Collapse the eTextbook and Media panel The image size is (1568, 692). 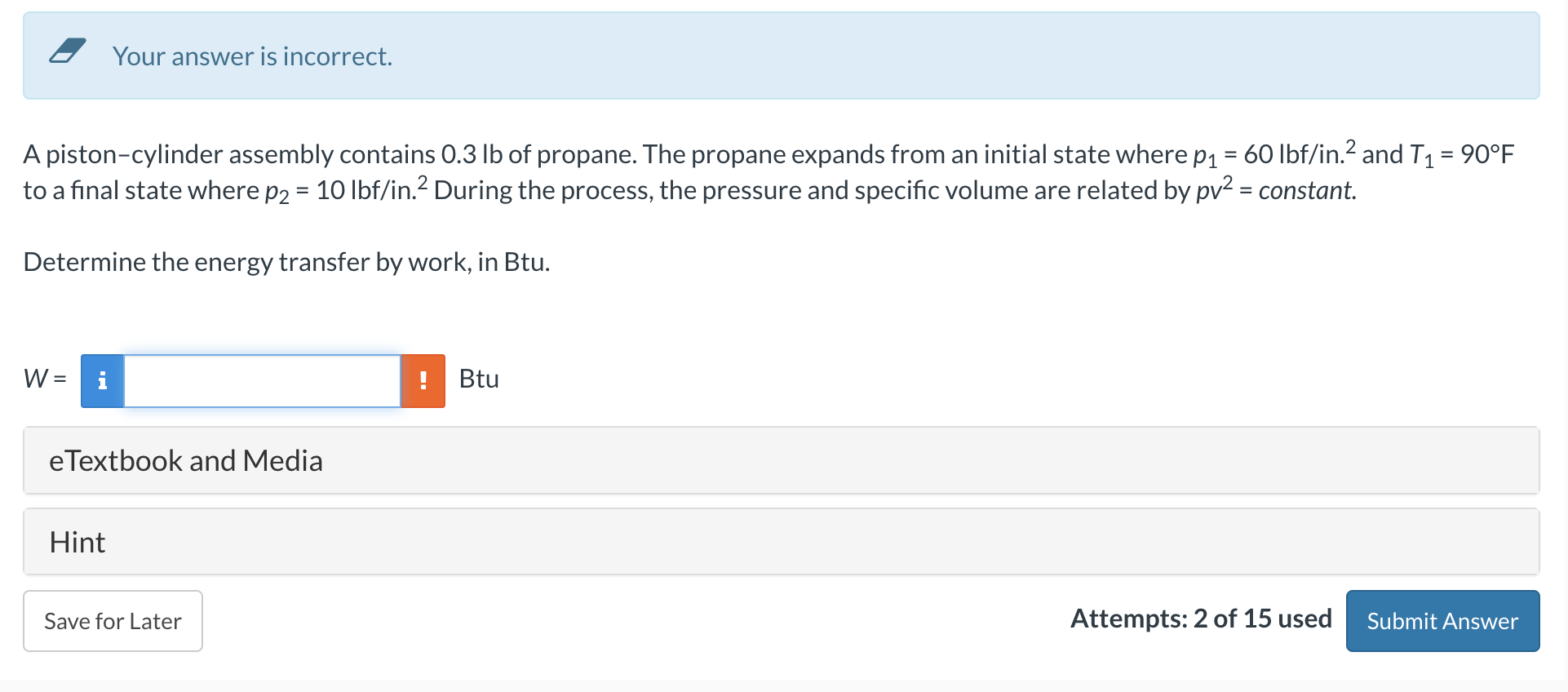tap(186, 459)
